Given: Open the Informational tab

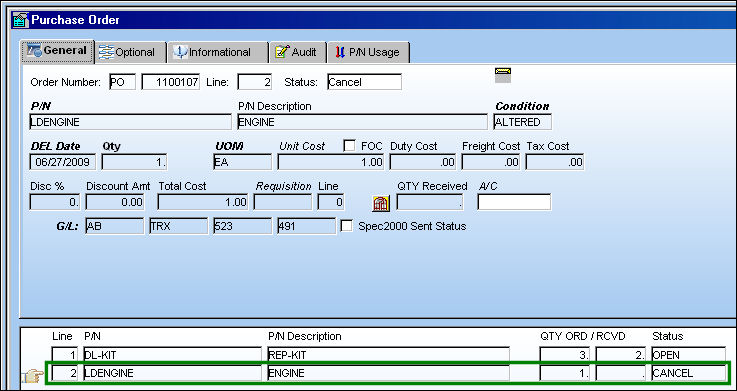Looking at the screenshot, I should point(218,52).
